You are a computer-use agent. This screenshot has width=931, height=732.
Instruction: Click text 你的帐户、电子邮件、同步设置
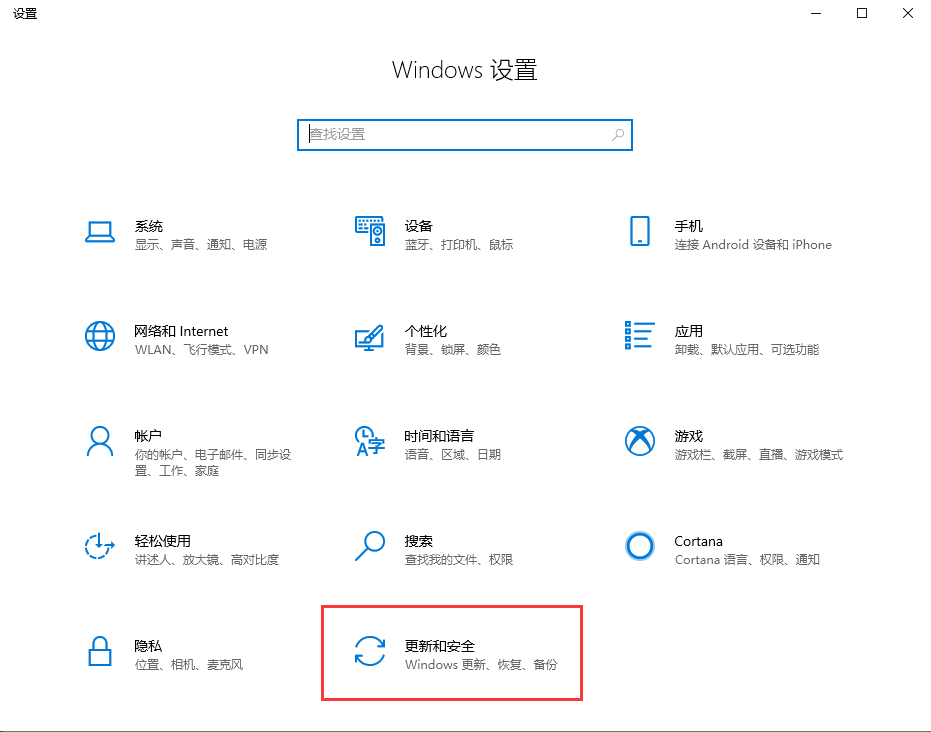(x=213, y=462)
